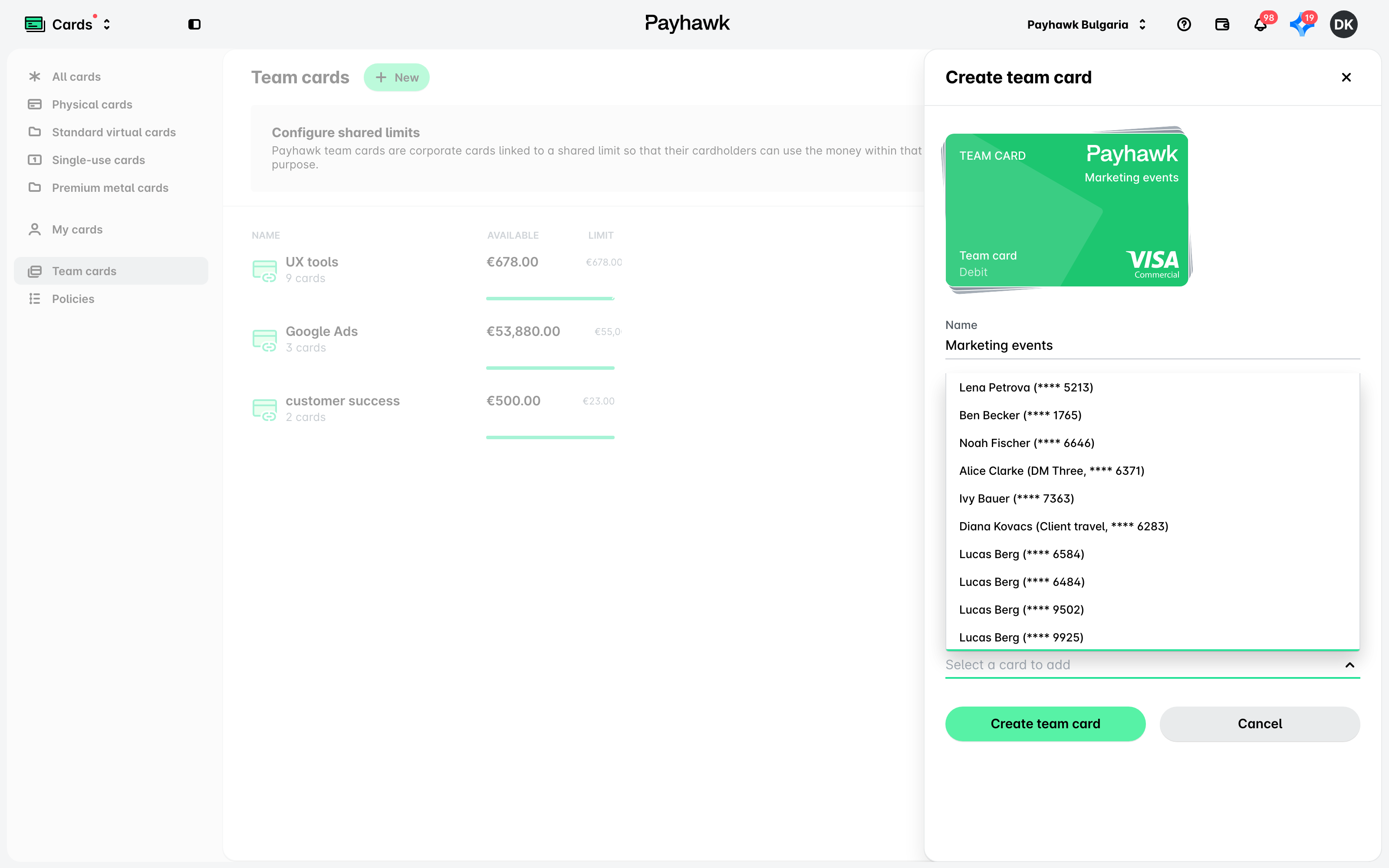Collapse the card dropdown chevron
This screenshot has width=1389, height=868.
1350,665
